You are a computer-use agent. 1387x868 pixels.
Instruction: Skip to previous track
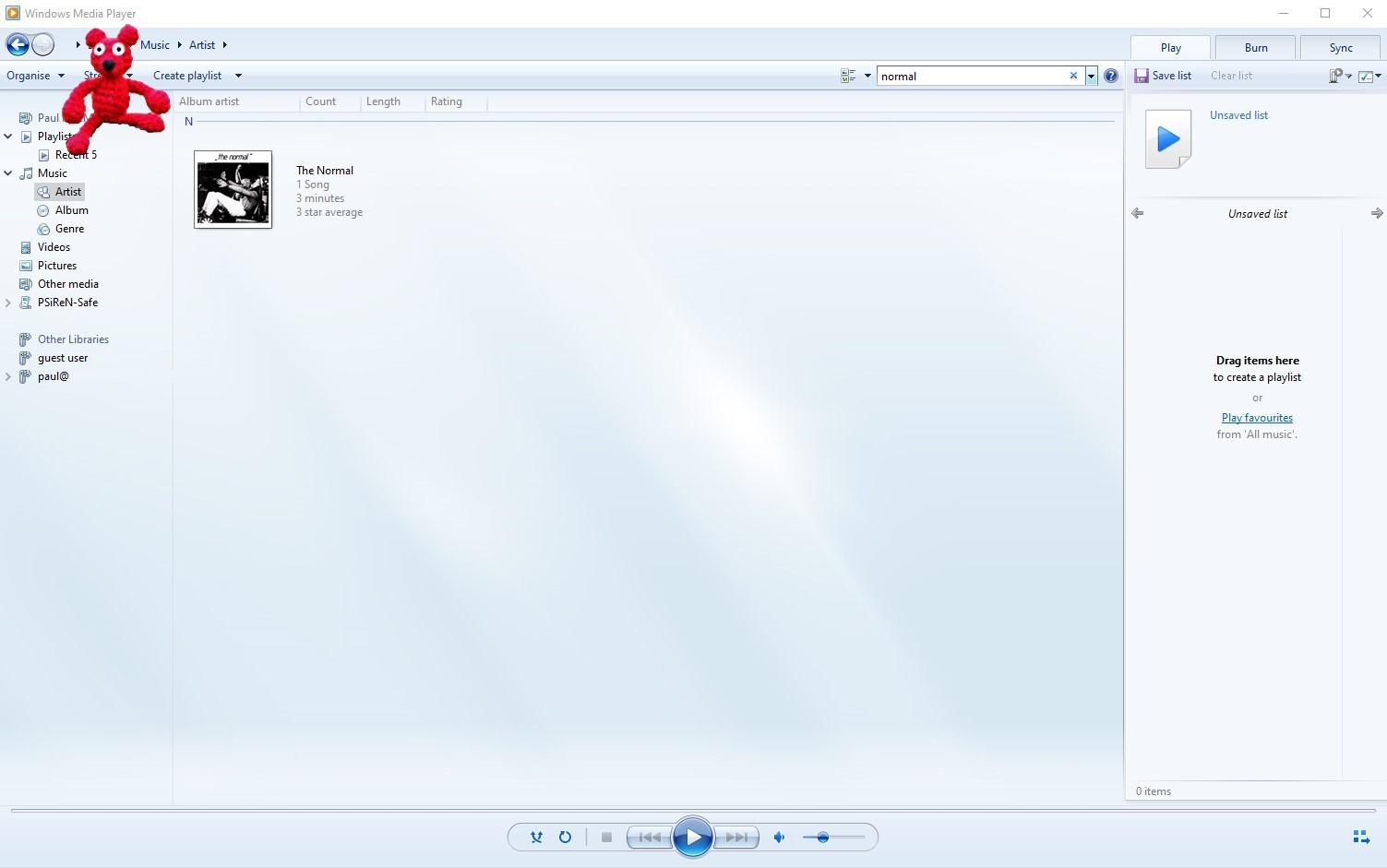click(x=650, y=838)
